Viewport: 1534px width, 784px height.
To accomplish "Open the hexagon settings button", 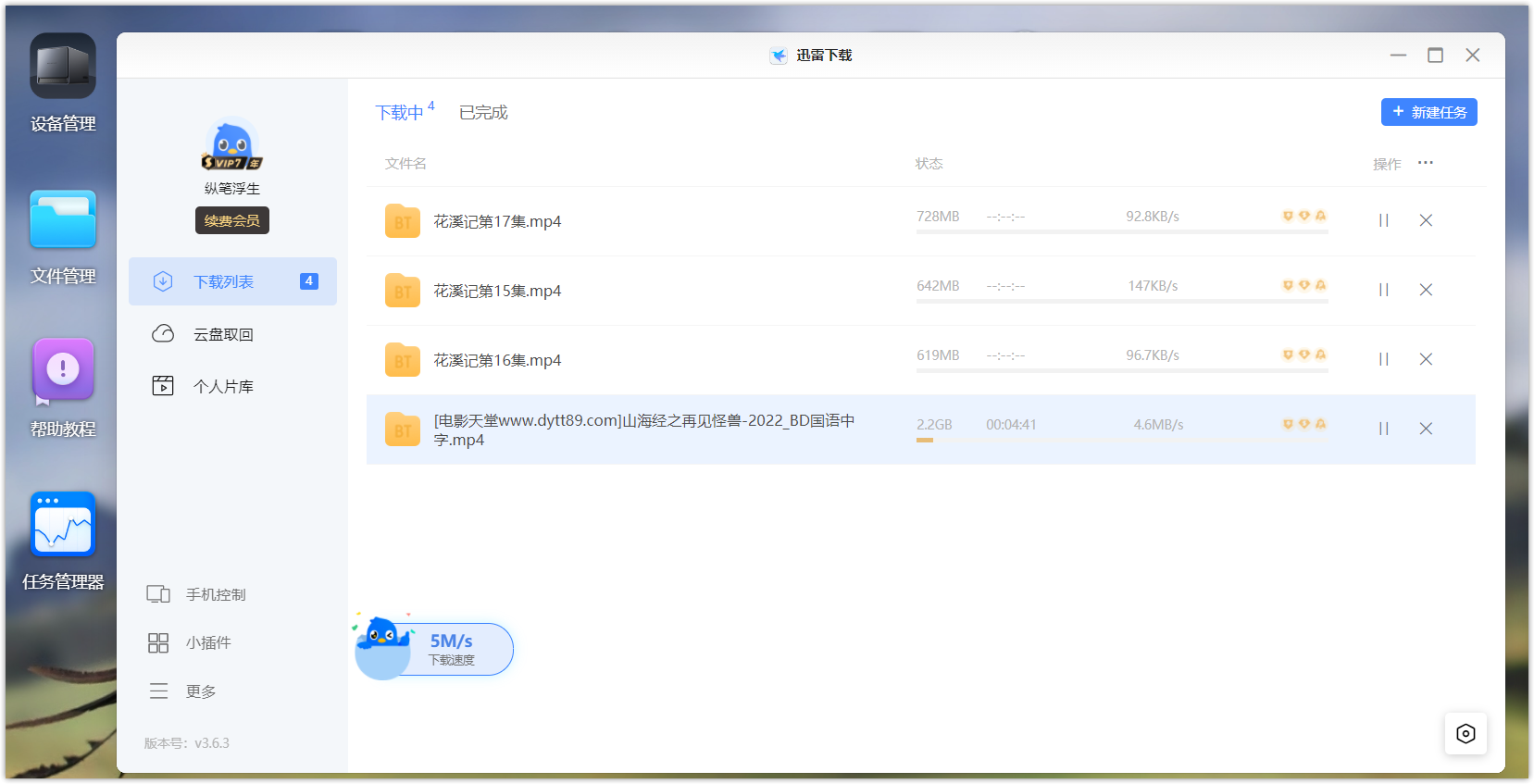I will 1465,733.
